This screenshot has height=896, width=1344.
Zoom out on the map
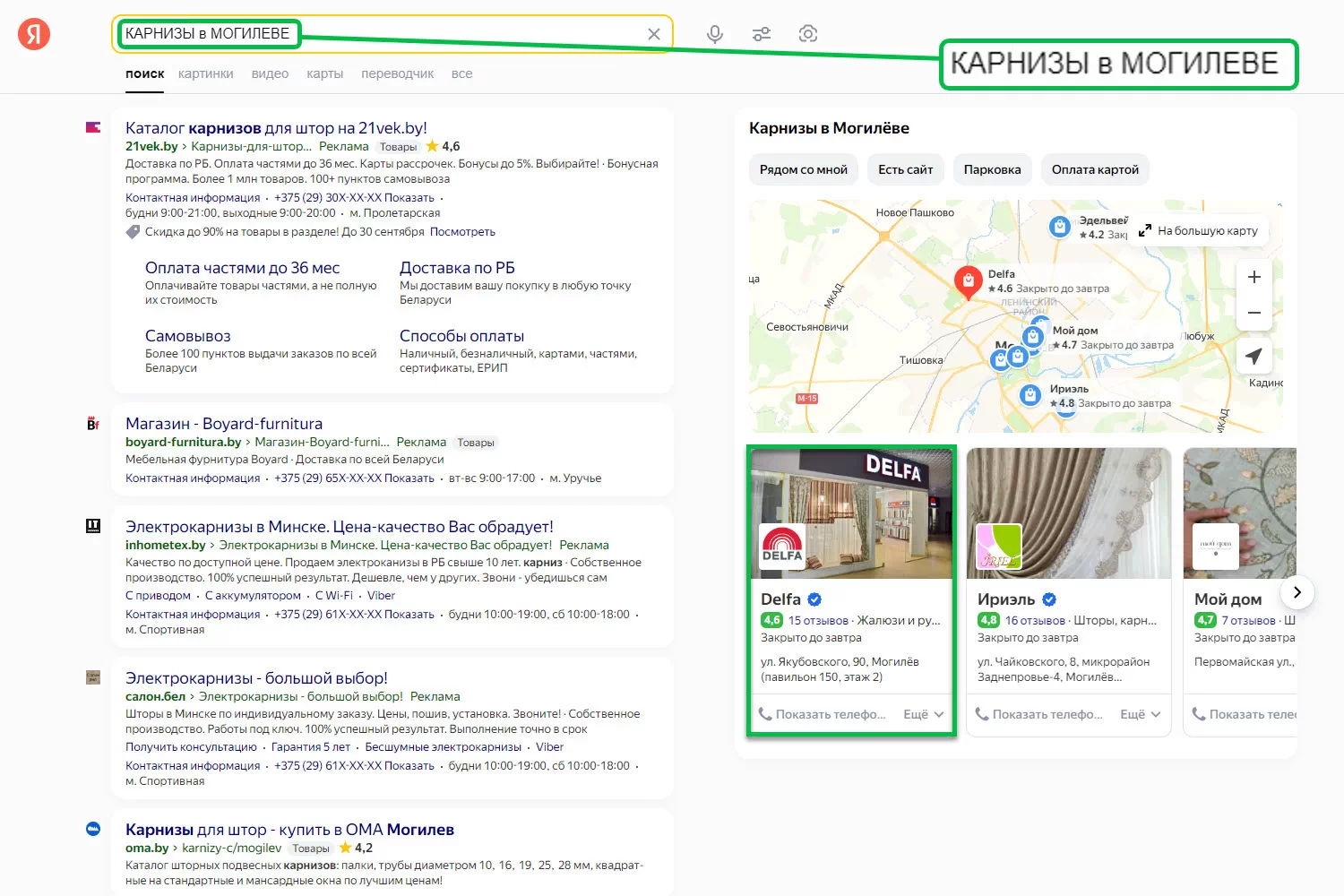click(1254, 314)
